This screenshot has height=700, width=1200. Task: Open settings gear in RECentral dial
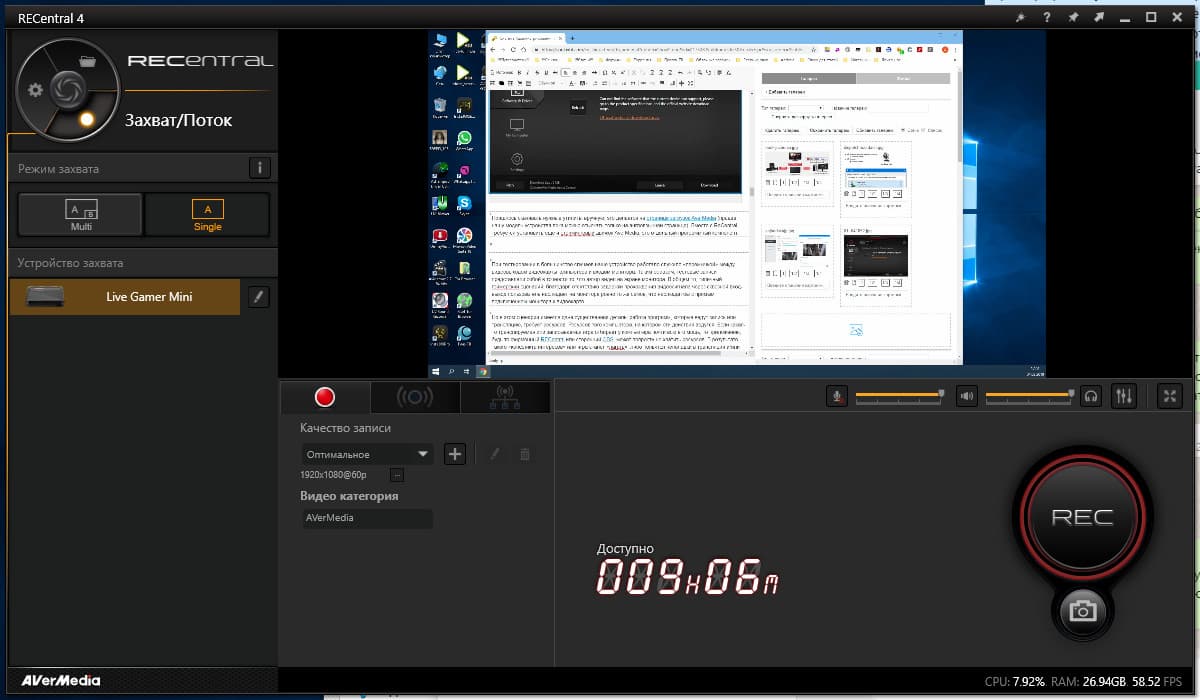coord(36,90)
